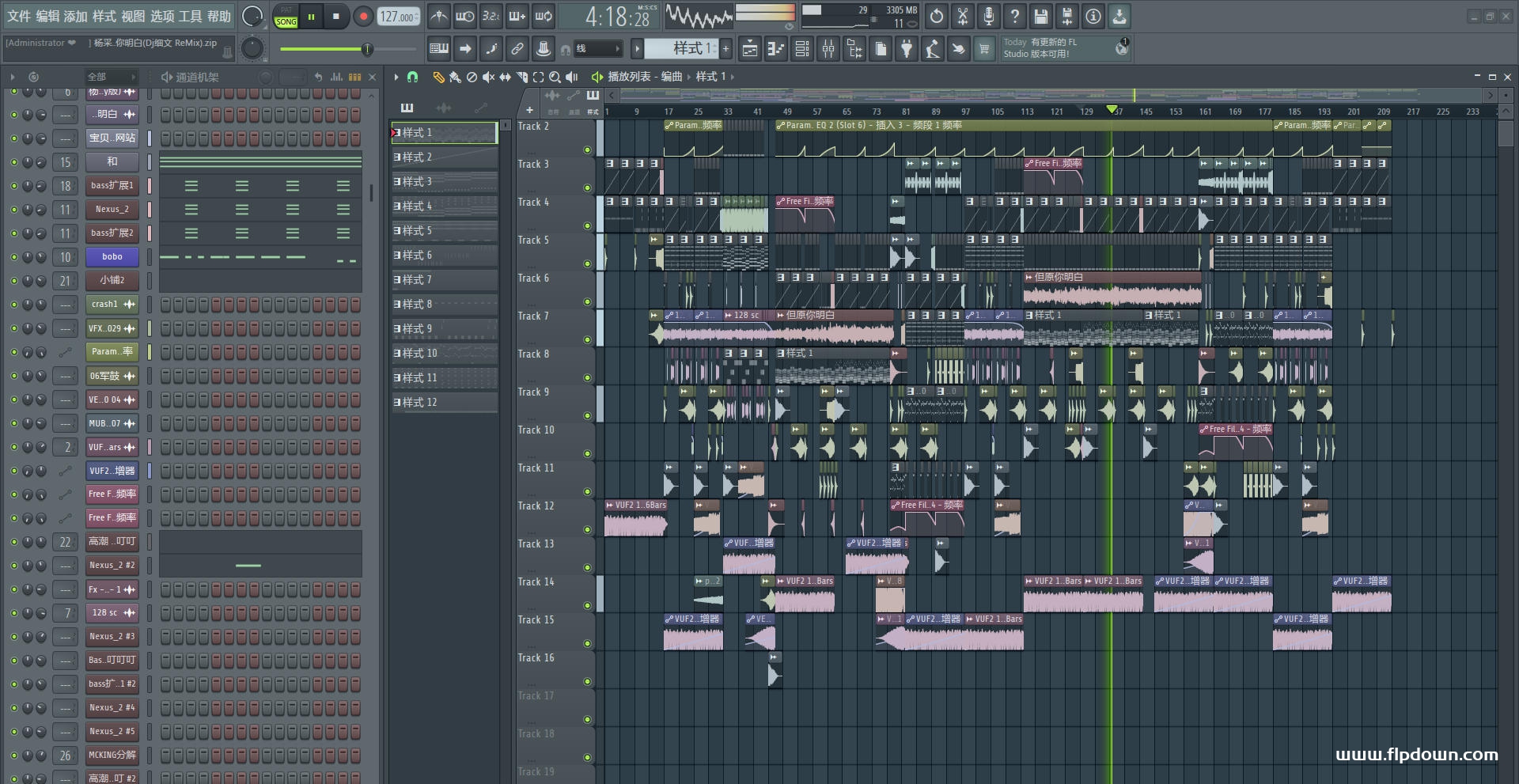The width and height of the screenshot is (1519, 784).
Task: Click the bobo channel button
Action: [112, 257]
